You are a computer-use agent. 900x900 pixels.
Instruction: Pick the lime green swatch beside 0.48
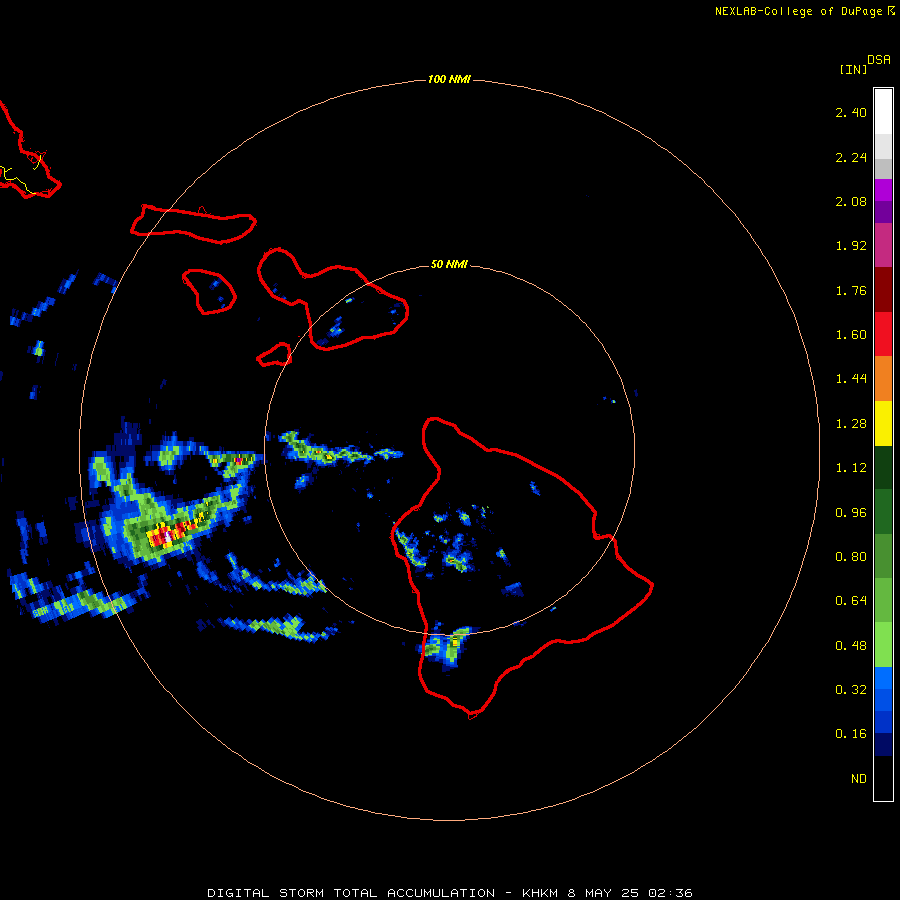pos(883,645)
